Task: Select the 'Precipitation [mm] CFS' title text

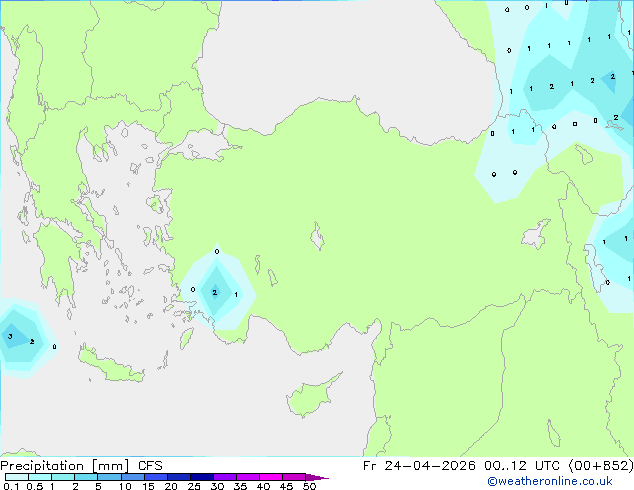Action: (81, 466)
